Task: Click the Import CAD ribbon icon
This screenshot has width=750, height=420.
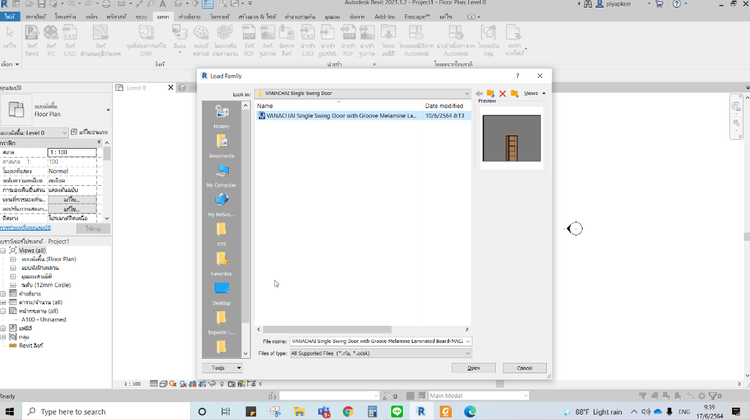Action: coord(308,41)
